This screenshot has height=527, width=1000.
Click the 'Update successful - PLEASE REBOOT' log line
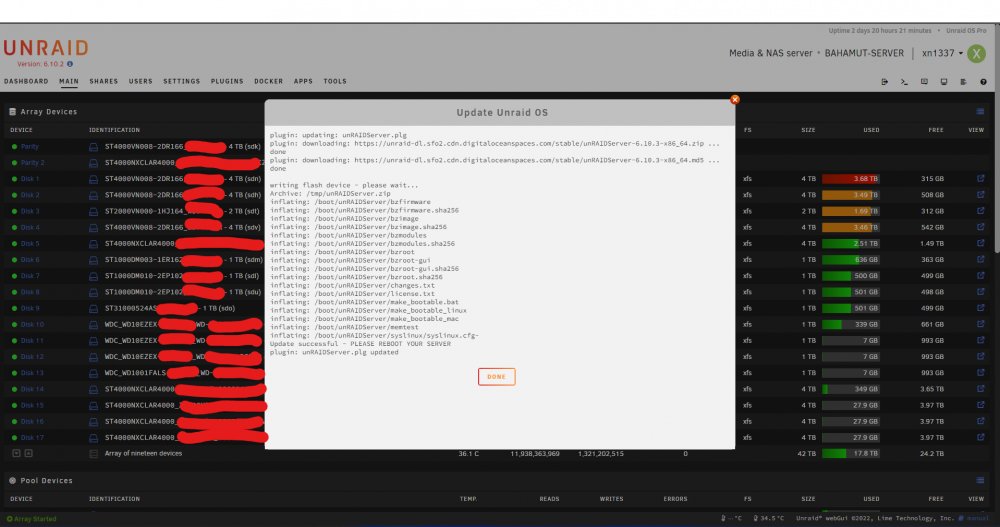[x=360, y=344]
